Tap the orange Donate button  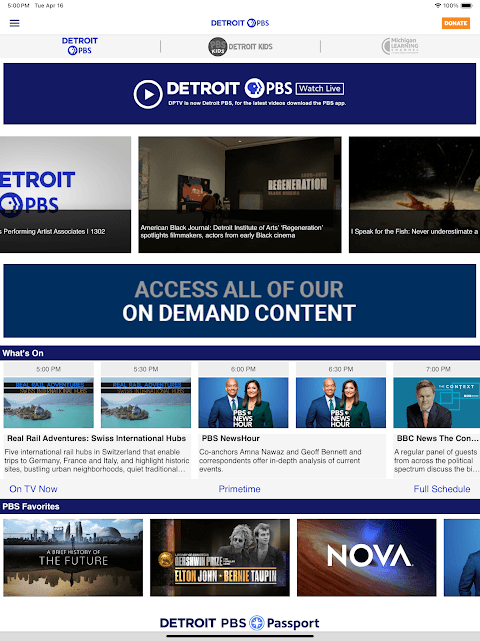(x=455, y=23)
